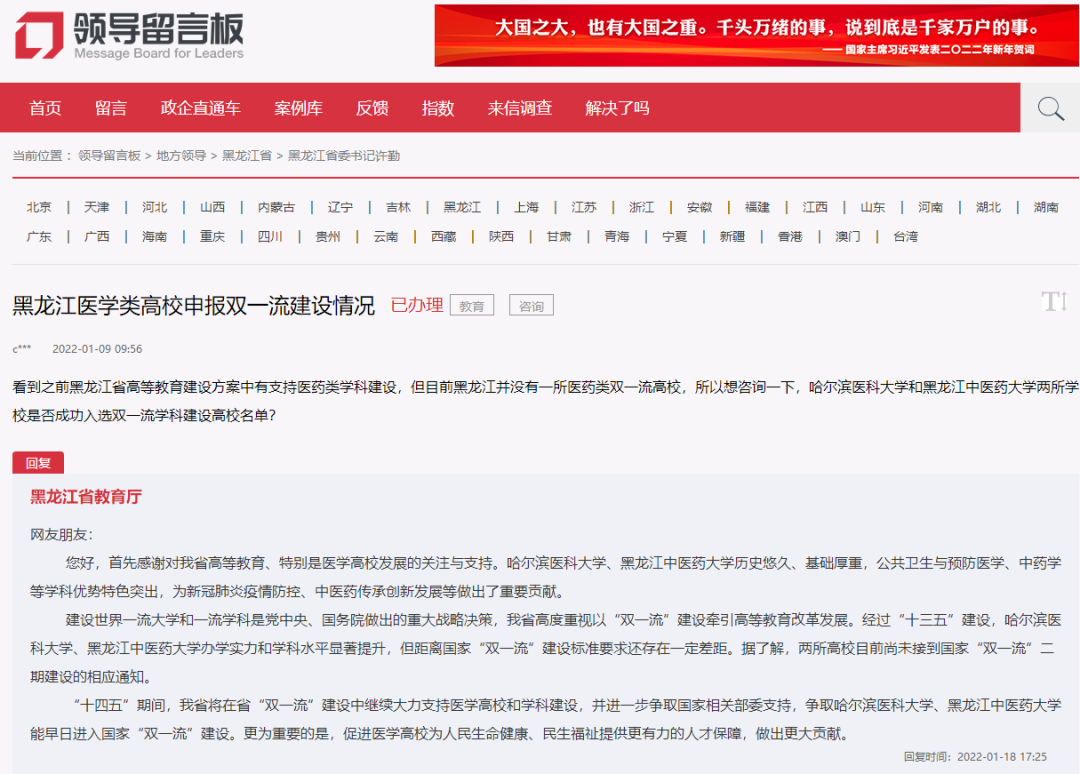Select 湖南 in the province list
This screenshot has width=1080, height=774.
tap(1046, 207)
